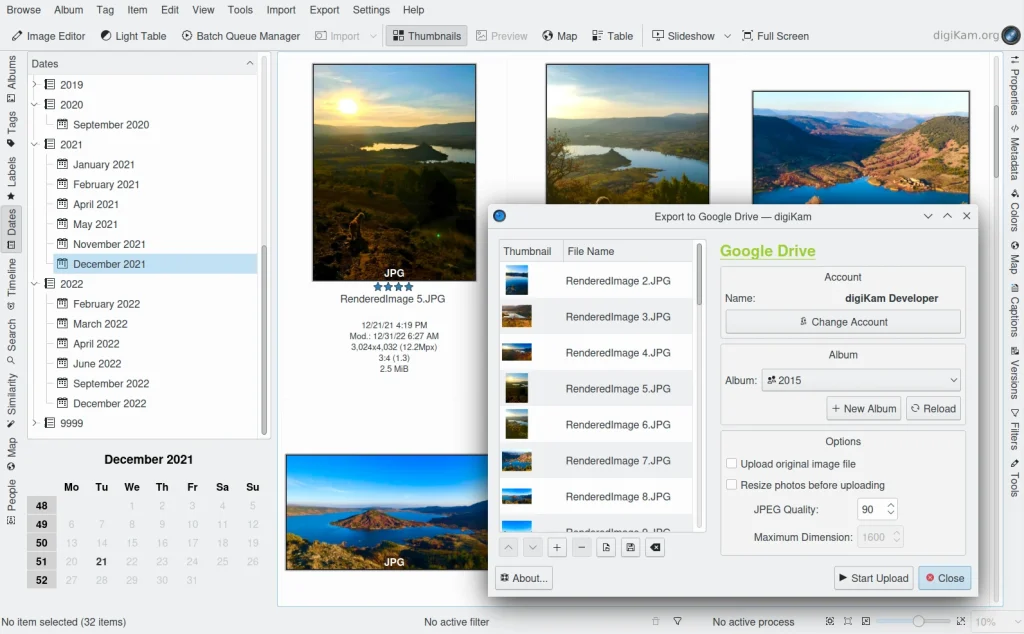Open the Light Table

coord(133,36)
